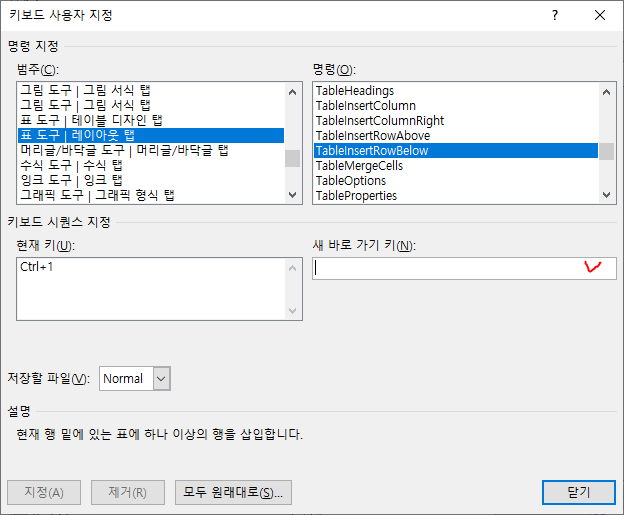This screenshot has height=515, width=624.
Task: Focus the new shortcut key input field
Action: click(464, 268)
